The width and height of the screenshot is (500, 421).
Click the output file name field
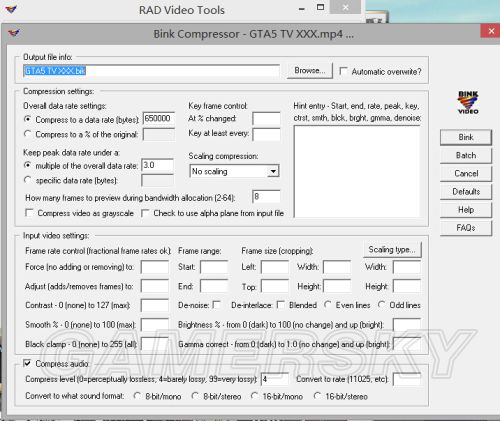(x=151, y=71)
